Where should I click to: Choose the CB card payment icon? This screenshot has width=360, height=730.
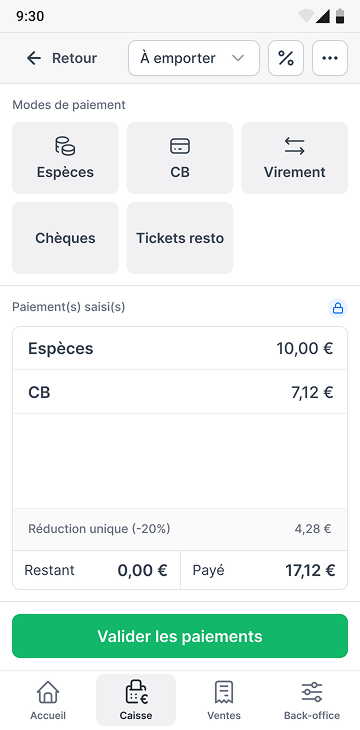[x=180, y=146]
